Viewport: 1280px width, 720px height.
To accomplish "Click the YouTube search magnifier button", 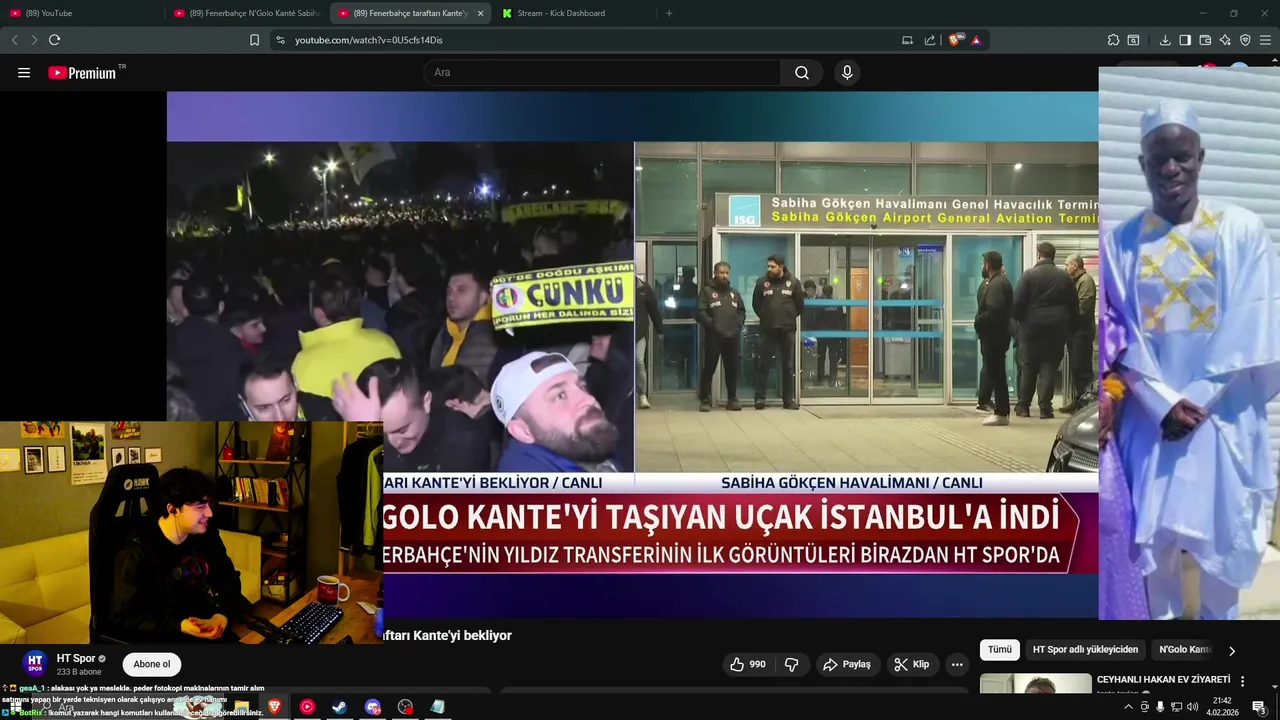I will pyautogui.click(x=802, y=73).
